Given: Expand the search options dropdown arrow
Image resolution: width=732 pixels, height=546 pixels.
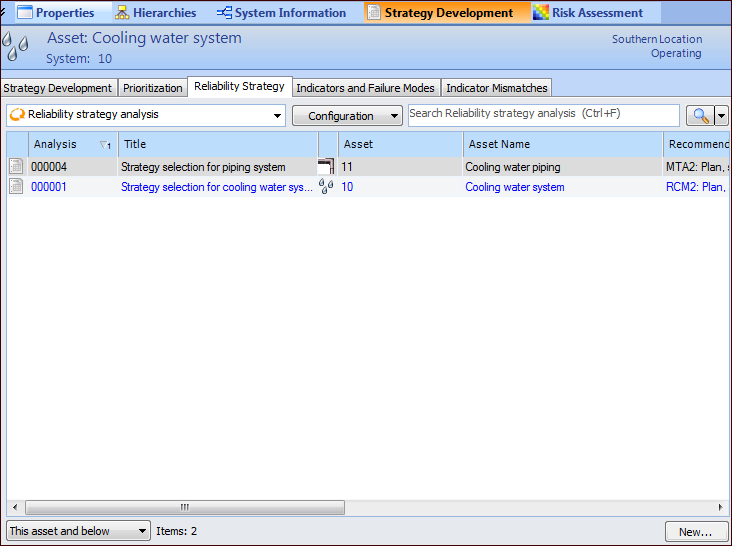Looking at the screenshot, I should click(x=722, y=115).
